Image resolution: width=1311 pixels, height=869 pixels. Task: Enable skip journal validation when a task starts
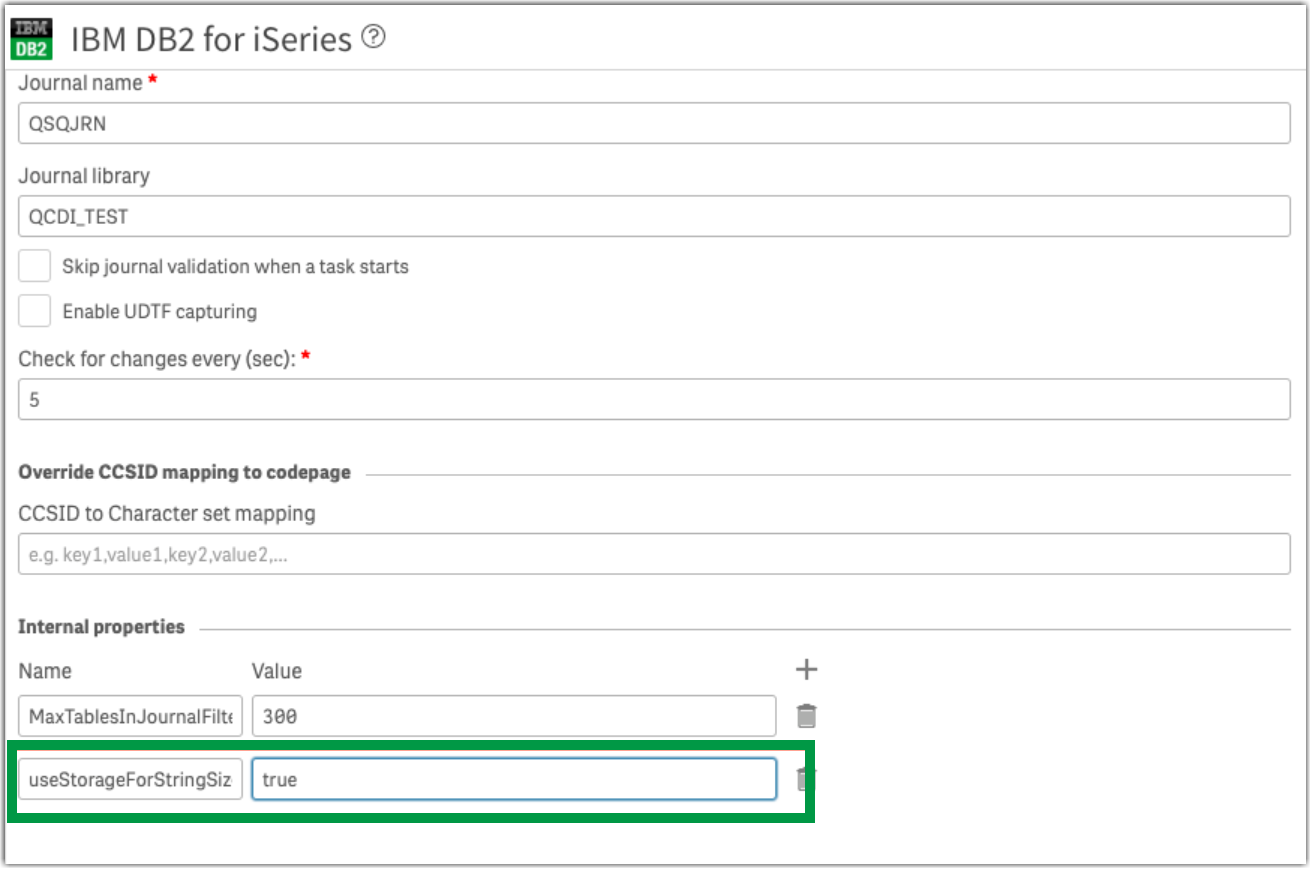(34, 265)
